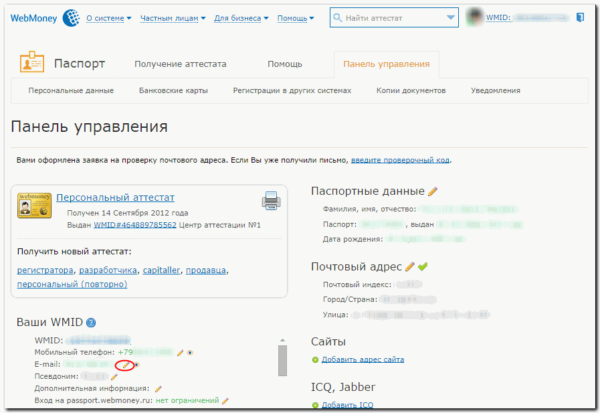The height and width of the screenshot is (413, 600).
Task: Print the personal attestat via printer icon
Action: point(271,200)
